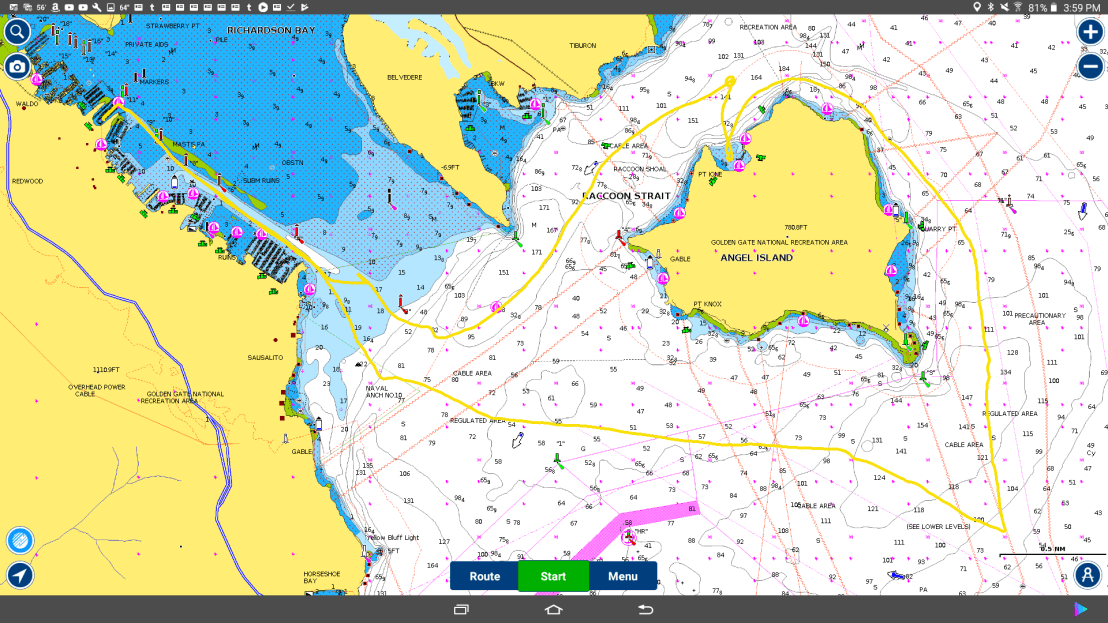Tap the RACCOON STRAIT chart label
The width and height of the screenshot is (1108, 623).
coord(626,196)
